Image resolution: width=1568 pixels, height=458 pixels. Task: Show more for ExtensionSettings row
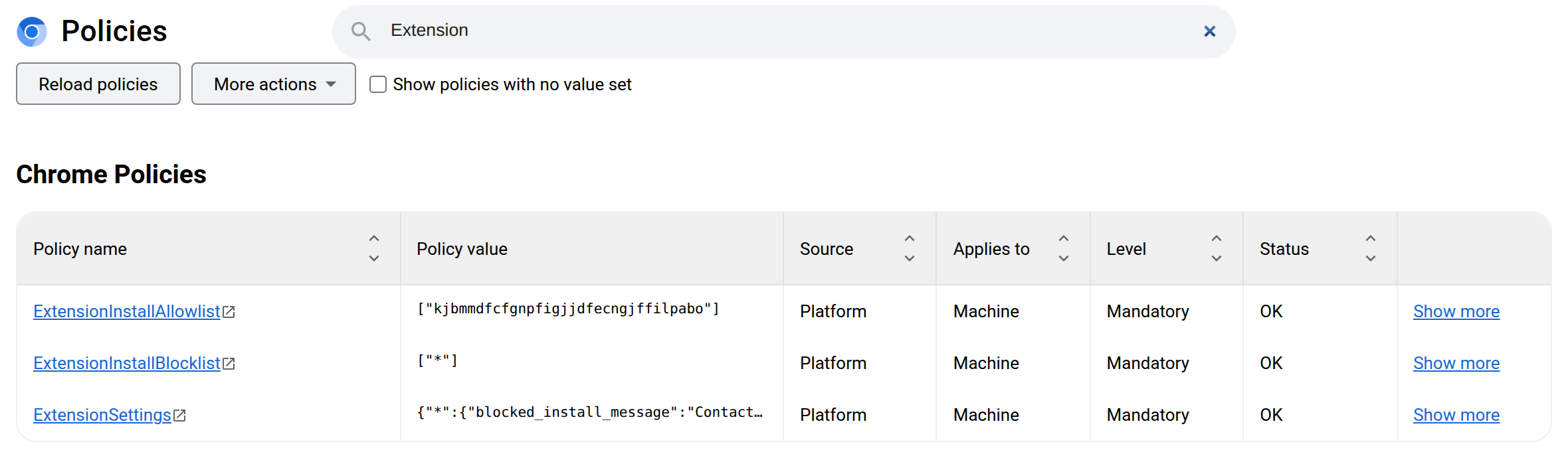tap(1456, 415)
